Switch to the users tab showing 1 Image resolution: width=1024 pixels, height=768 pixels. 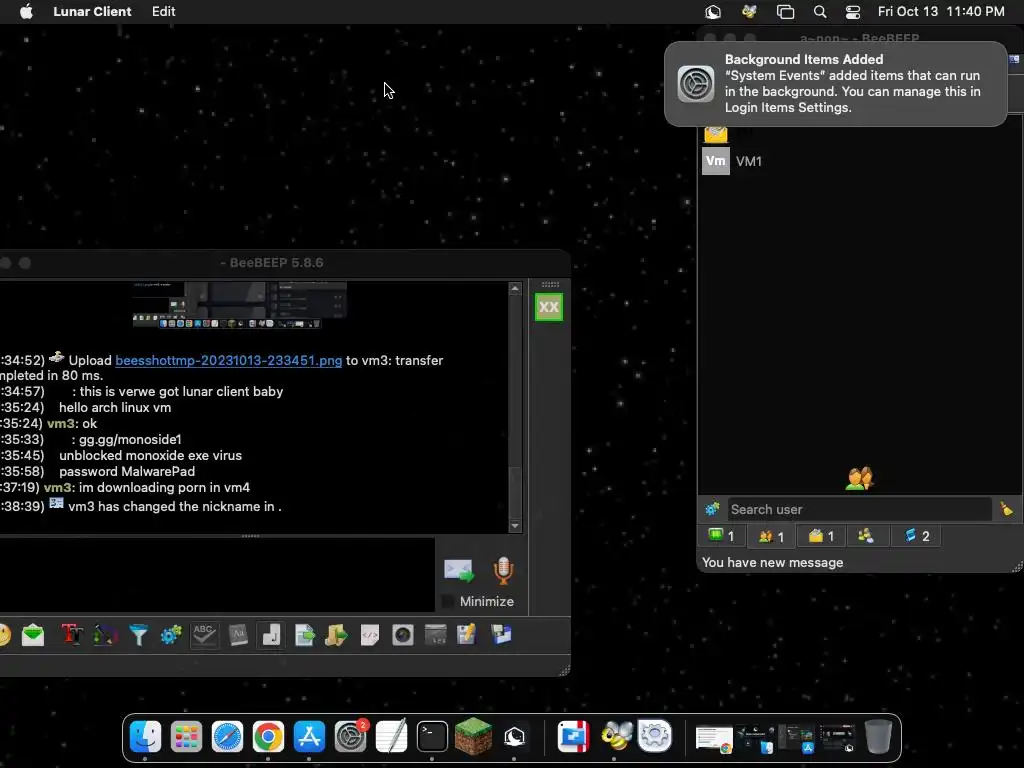[771, 536]
